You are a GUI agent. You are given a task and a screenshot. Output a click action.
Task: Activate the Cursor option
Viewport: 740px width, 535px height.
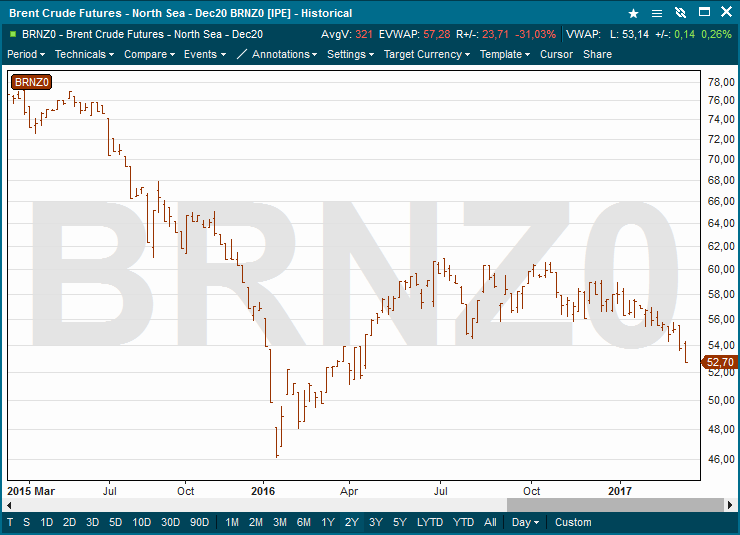pos(556,54)
